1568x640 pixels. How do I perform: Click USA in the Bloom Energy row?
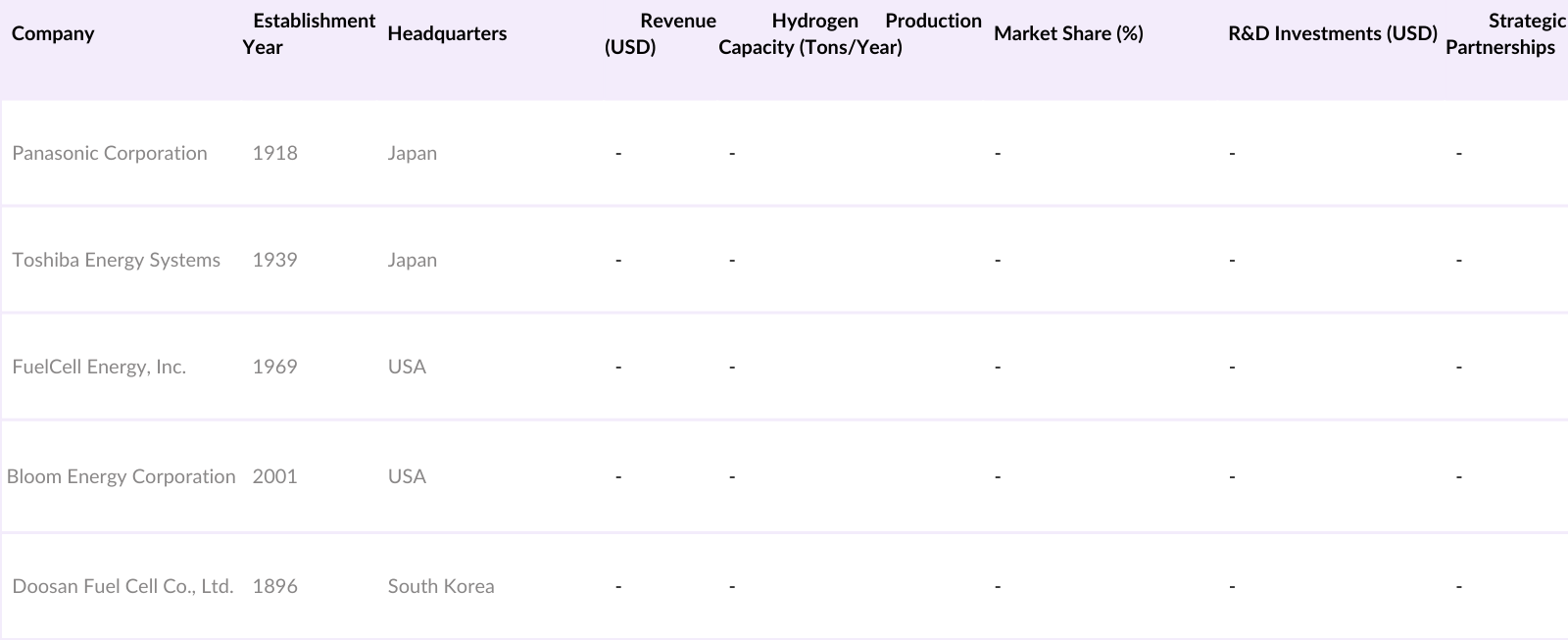point(407,476)
